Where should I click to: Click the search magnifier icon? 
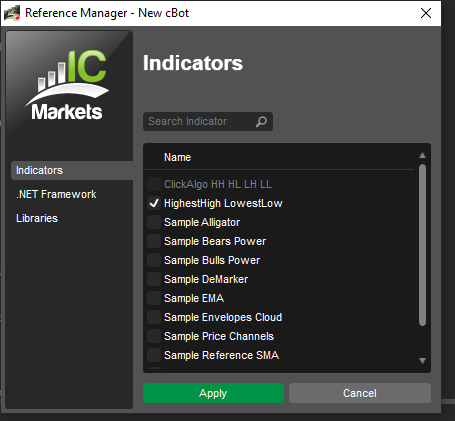[261, 122]
